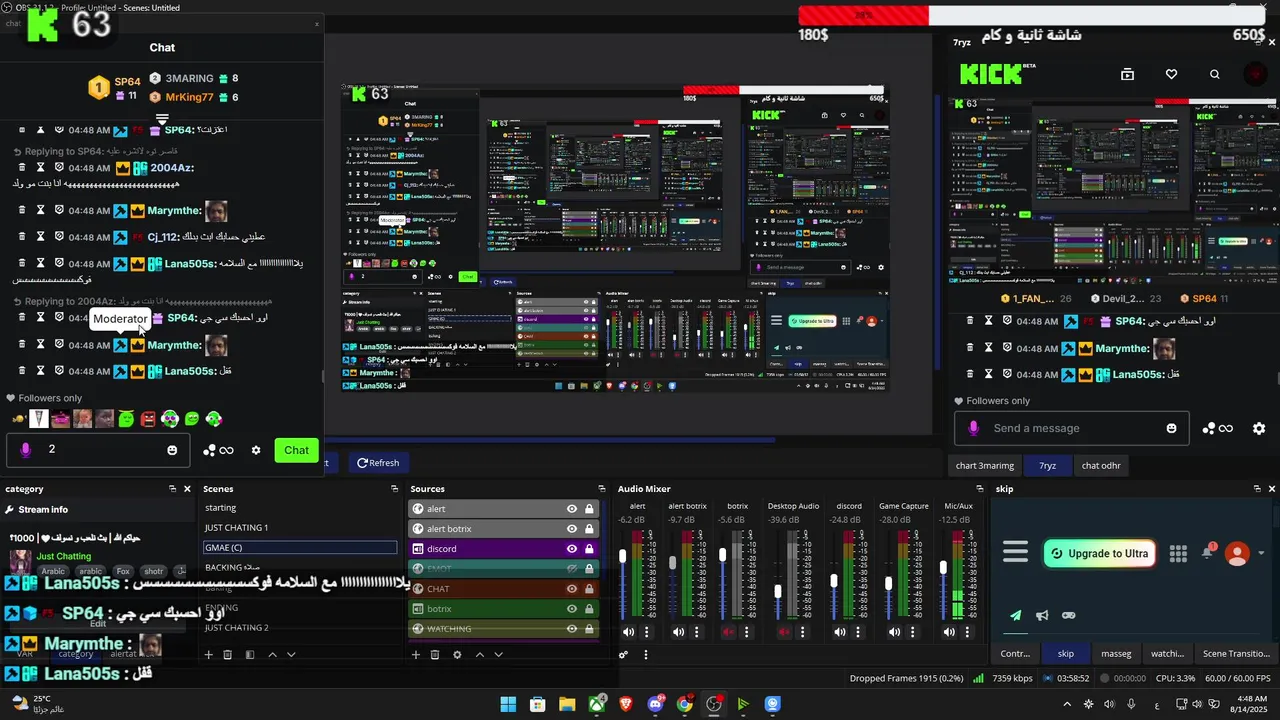Toggle visibility of discord source
Viewport: 1280px width, 720px height.
click(x=572, y=549)
